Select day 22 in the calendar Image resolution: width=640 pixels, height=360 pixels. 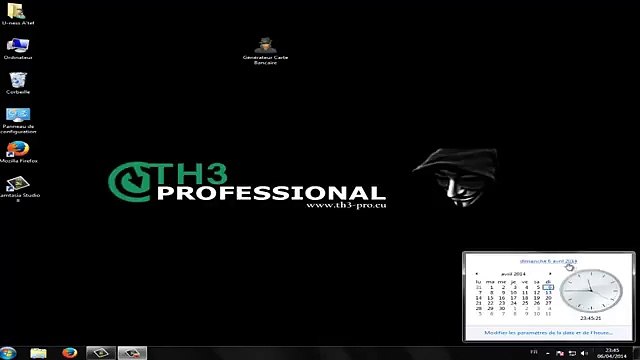pos(490,303)
